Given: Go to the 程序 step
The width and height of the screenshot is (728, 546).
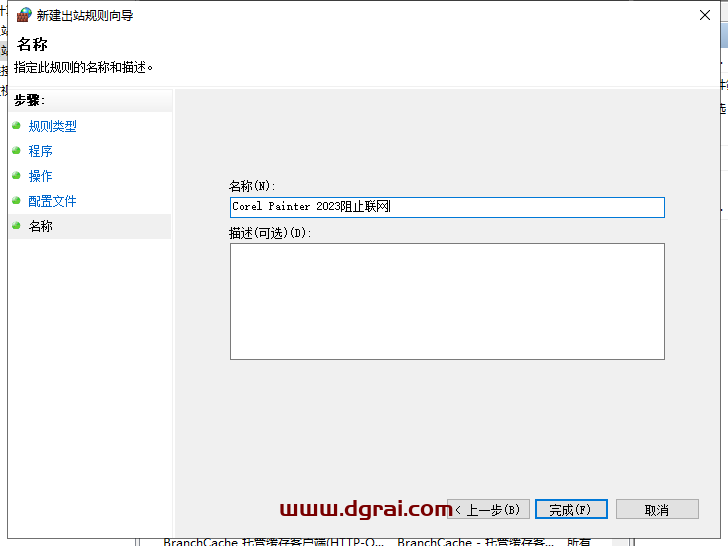Looking at the screenshot, I should coord(40,151).
